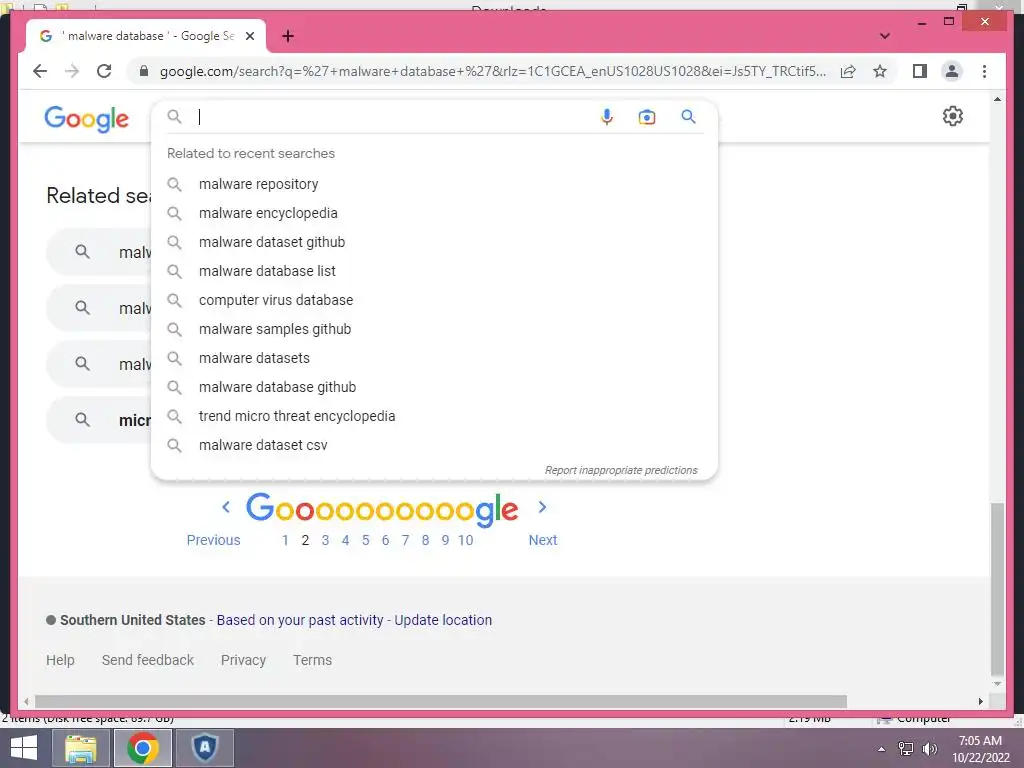Screen dimensions: 1024x768
Task: Open the 'Send feedback' footer link
Action: click(x=148, y=660)
